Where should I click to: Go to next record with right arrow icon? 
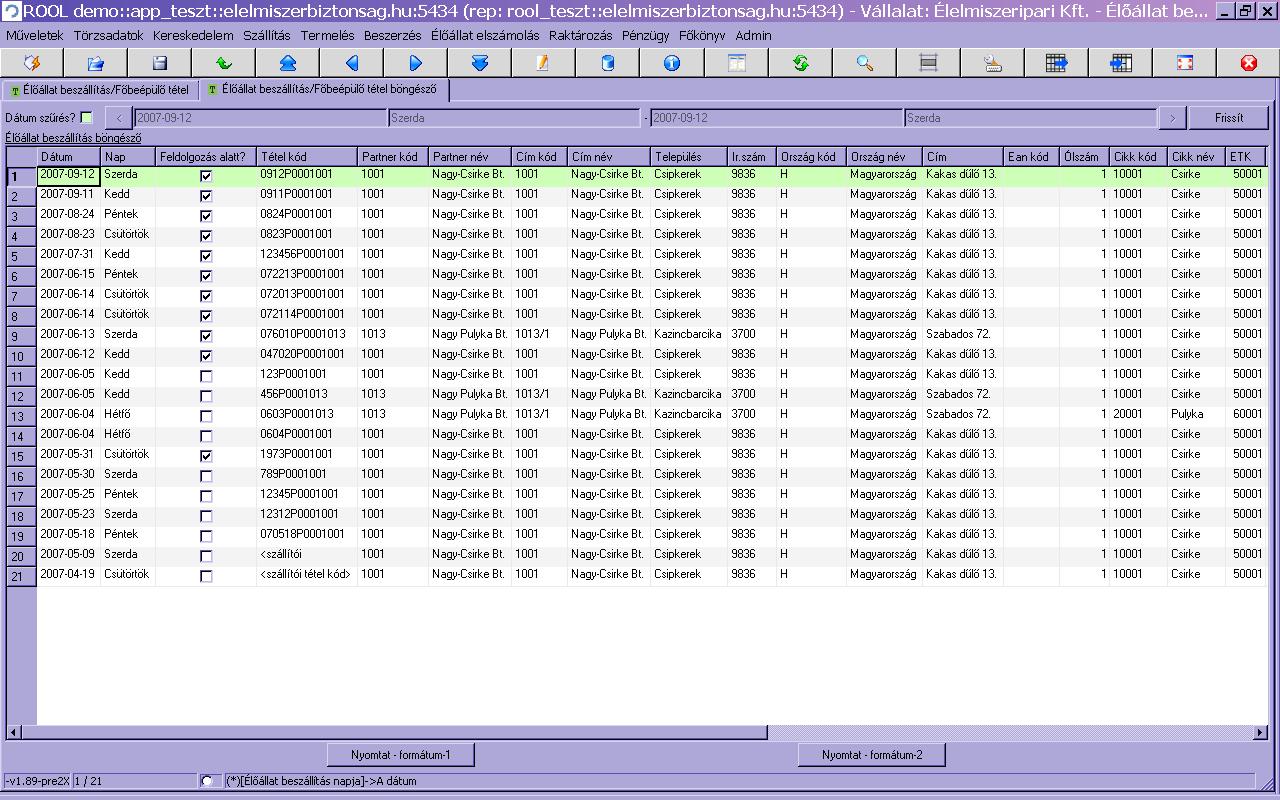click(416, 63)
